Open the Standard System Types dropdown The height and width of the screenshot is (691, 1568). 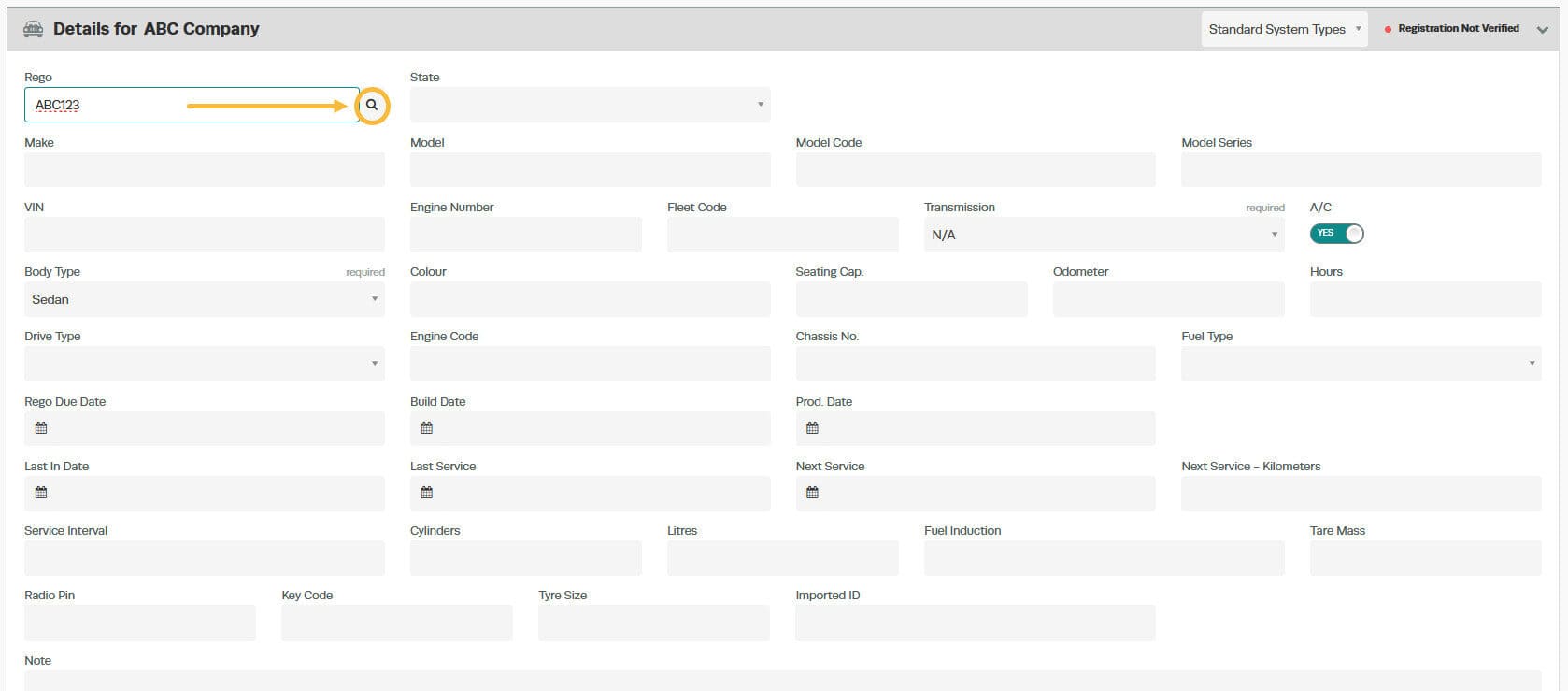(1284, 29)
